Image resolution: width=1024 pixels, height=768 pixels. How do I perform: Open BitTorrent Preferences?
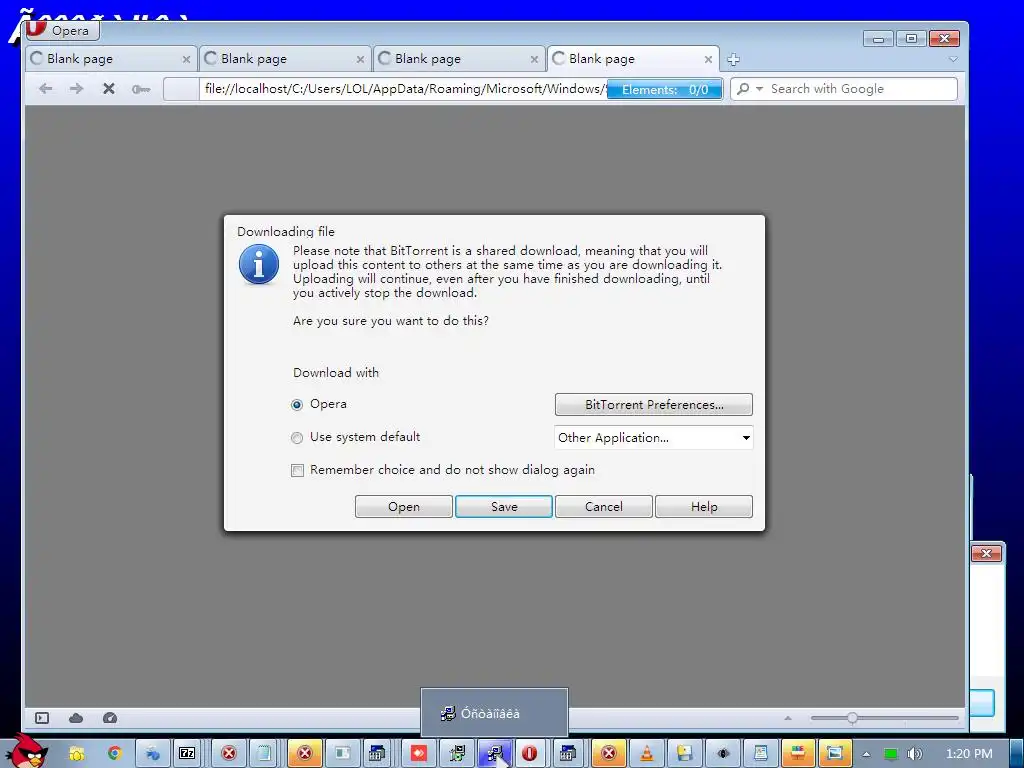pos(654,404)
